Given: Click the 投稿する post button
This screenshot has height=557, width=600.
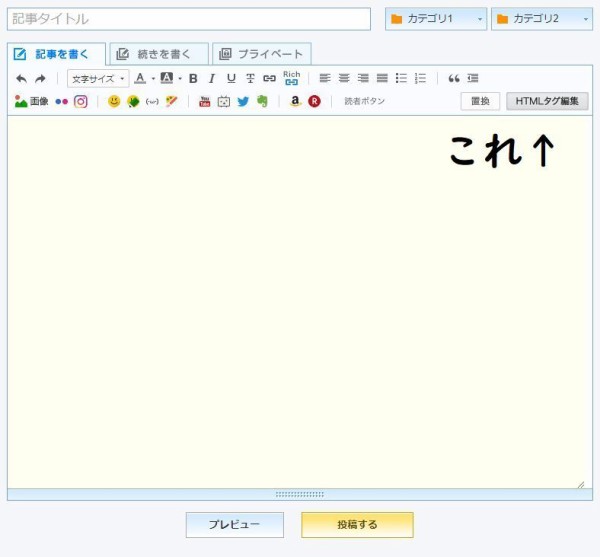Looking at the screenshot, I should click(x=357, y=525).
